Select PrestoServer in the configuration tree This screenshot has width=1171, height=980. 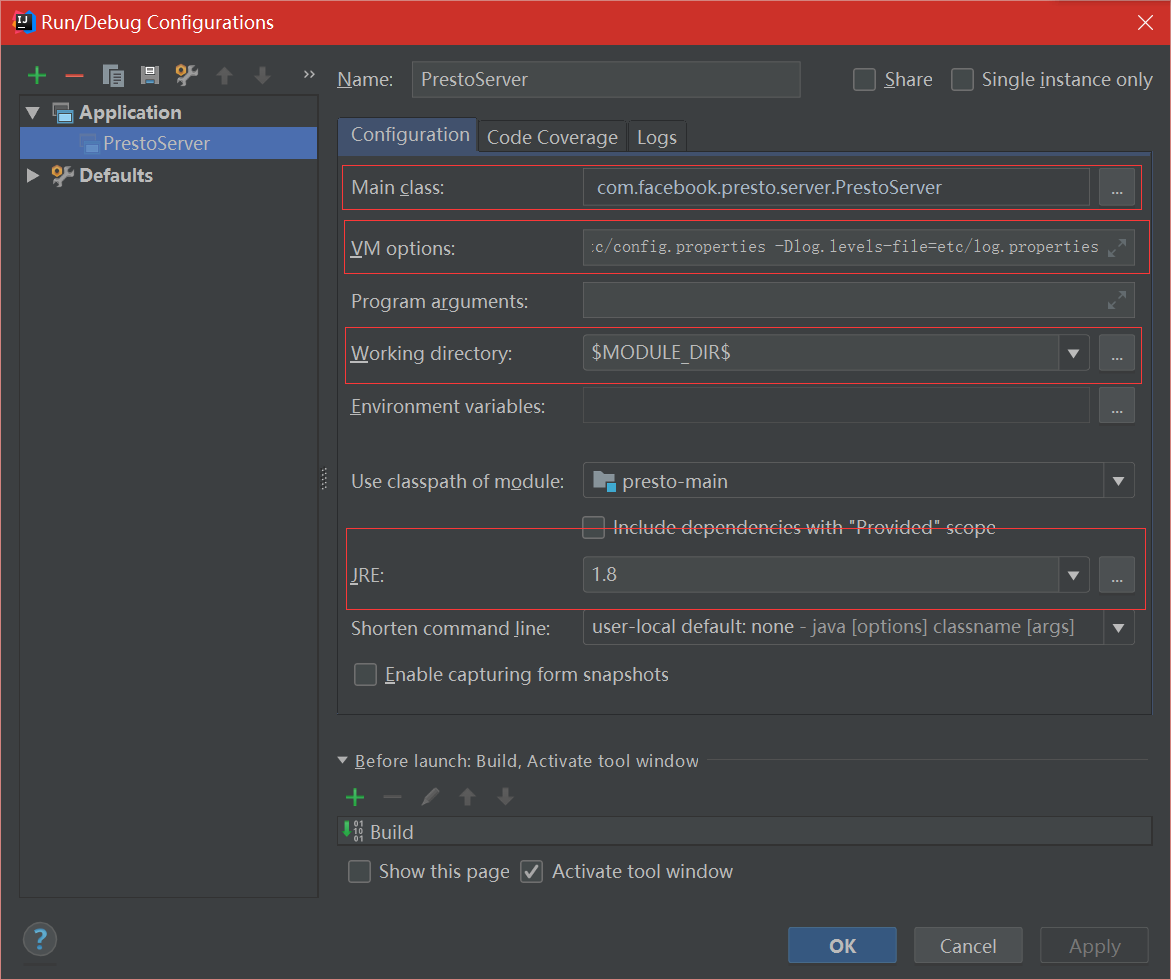[x=169, y=143]
